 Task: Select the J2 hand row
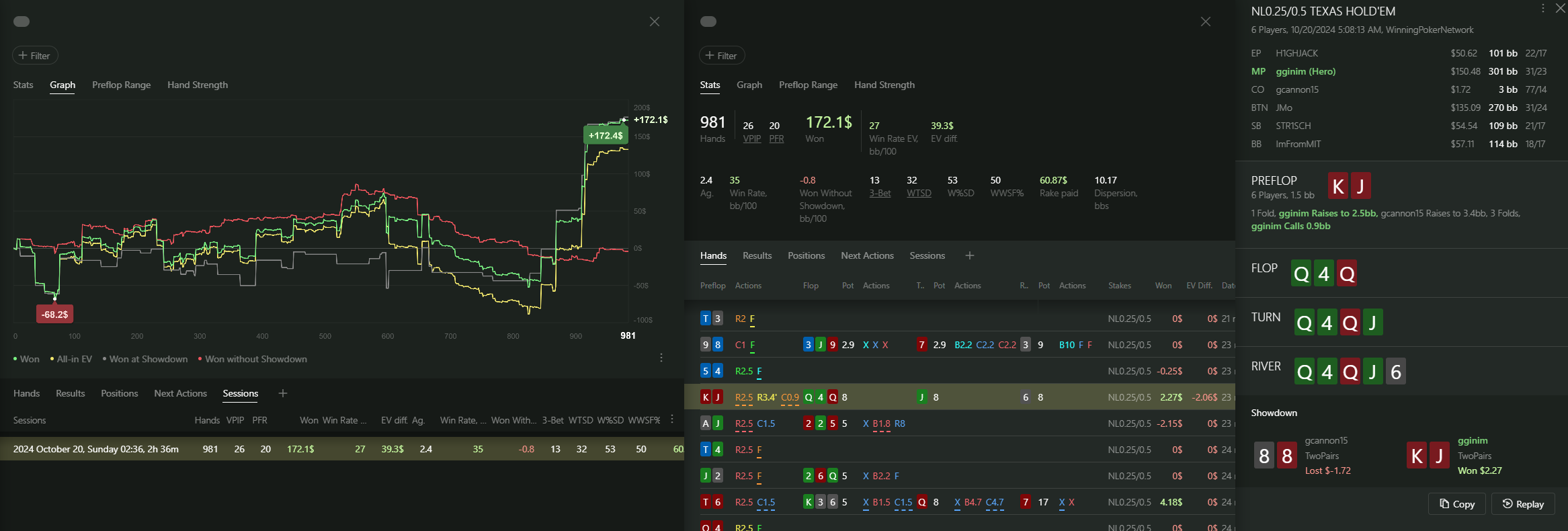(960, 476)
